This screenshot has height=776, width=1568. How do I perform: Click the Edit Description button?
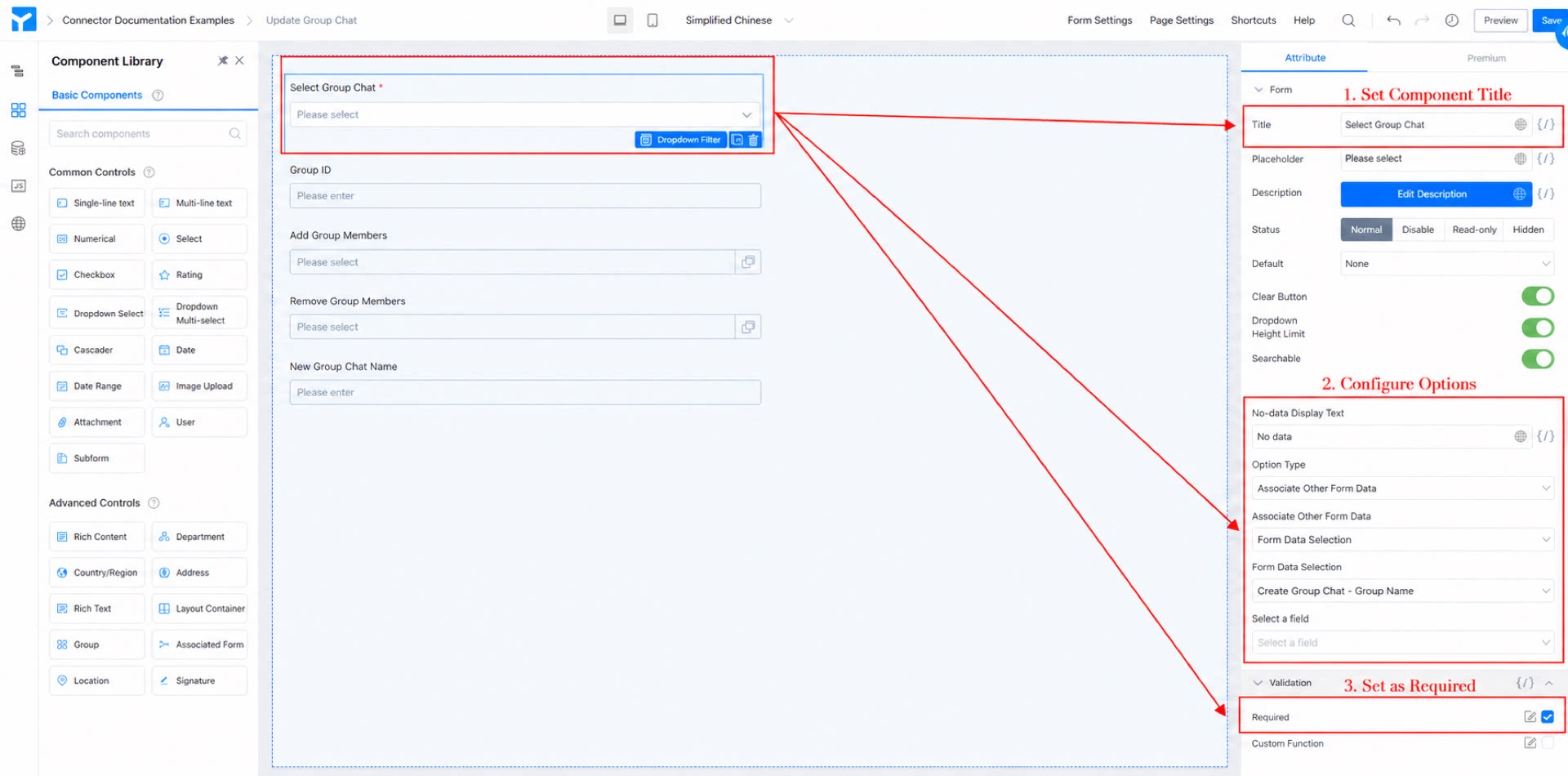1432,194
